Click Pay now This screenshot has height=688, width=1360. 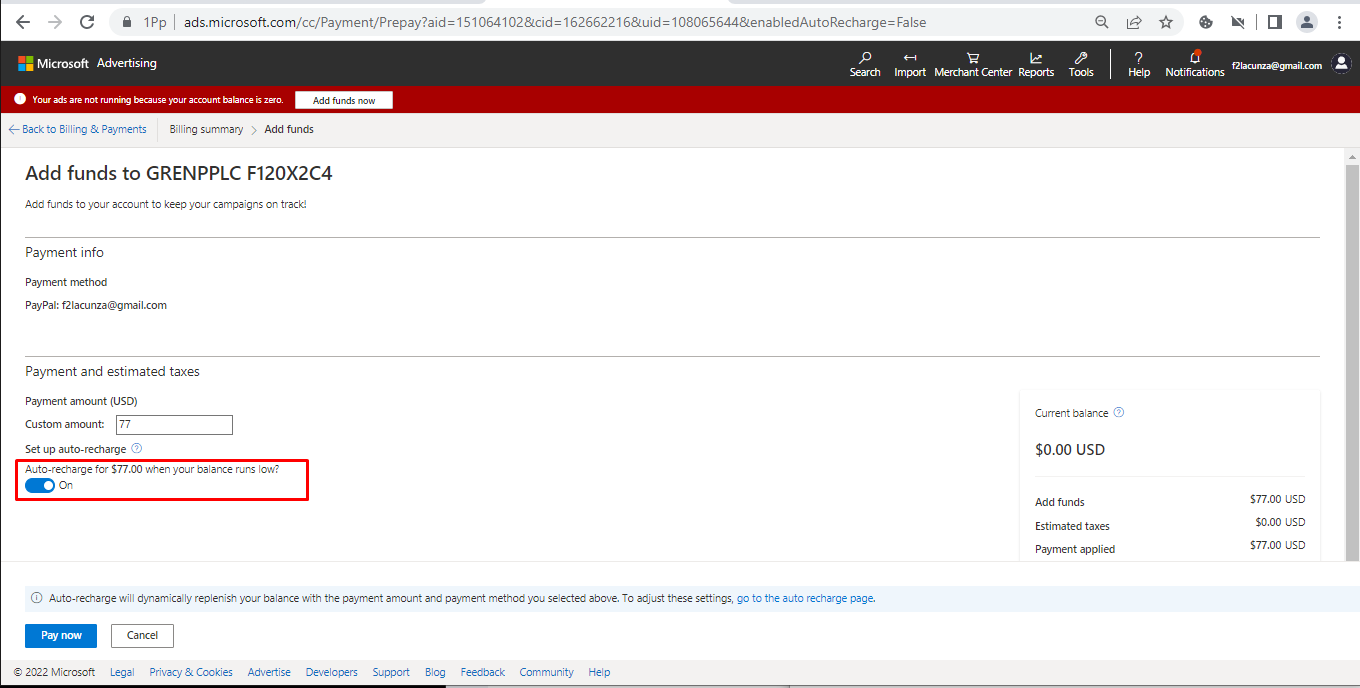tap(61, 635)
